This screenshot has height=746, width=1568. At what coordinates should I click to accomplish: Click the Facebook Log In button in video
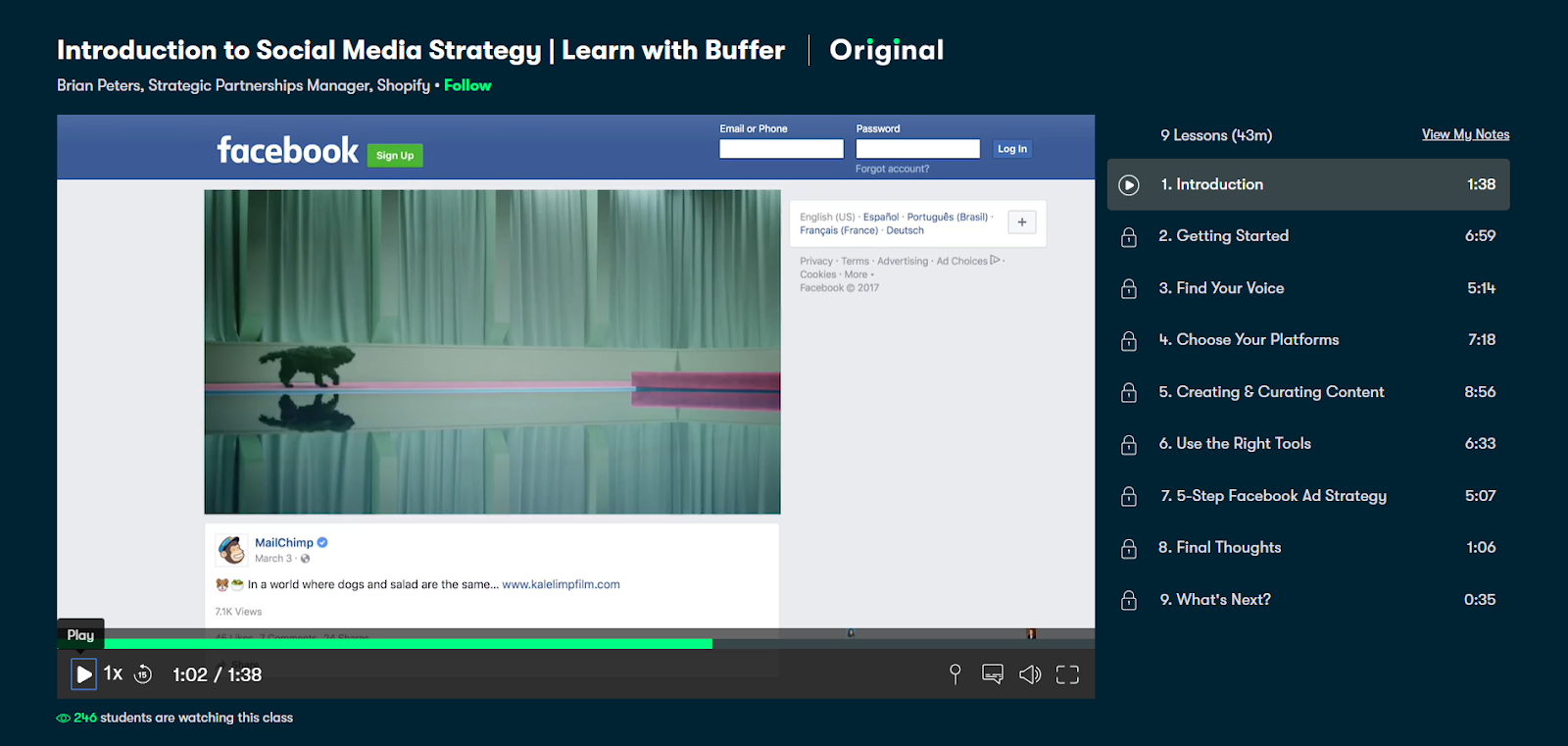coord(1012,149)
